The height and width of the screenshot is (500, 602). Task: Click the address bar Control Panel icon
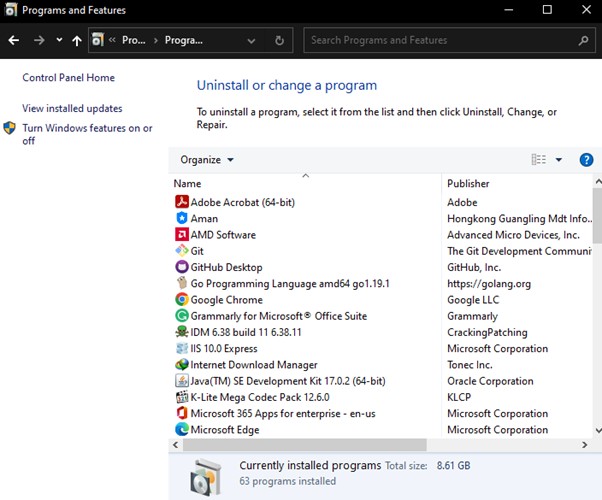pos(98,40)
